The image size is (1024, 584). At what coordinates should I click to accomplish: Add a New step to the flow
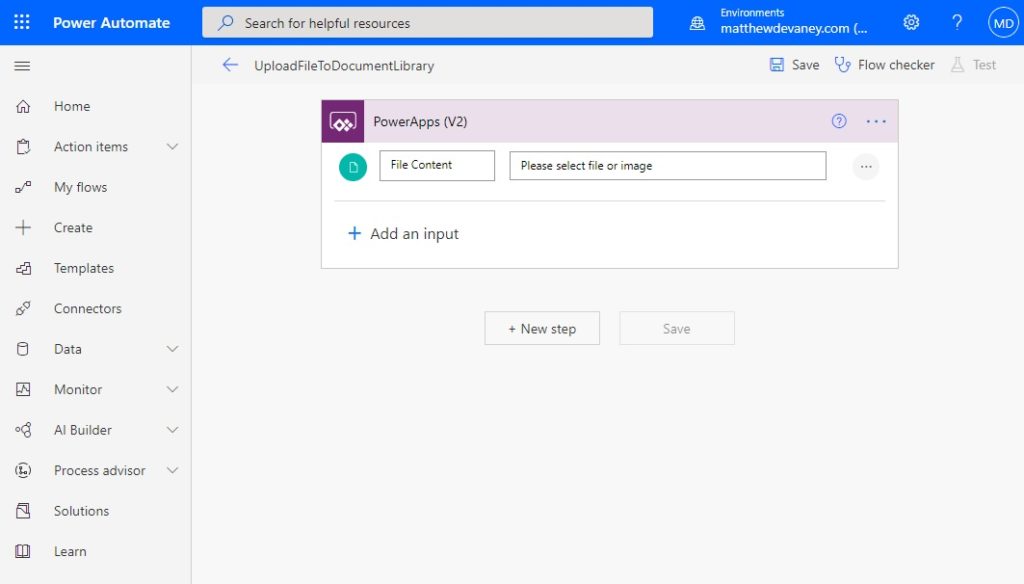pos(542,329)
